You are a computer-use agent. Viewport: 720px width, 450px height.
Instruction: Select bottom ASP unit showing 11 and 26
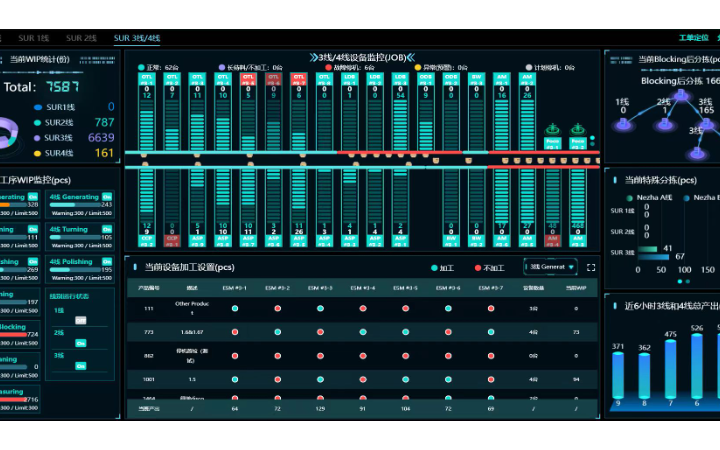point(298,208)
